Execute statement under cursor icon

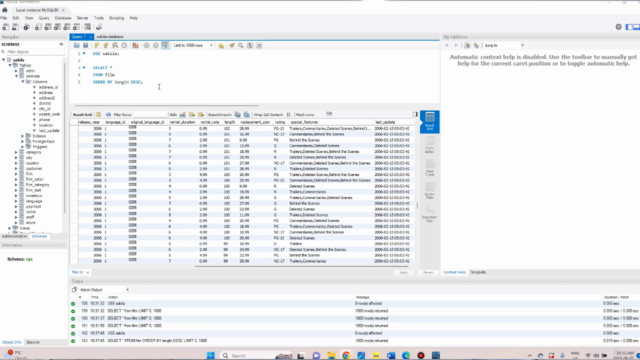tap(106, 45)
